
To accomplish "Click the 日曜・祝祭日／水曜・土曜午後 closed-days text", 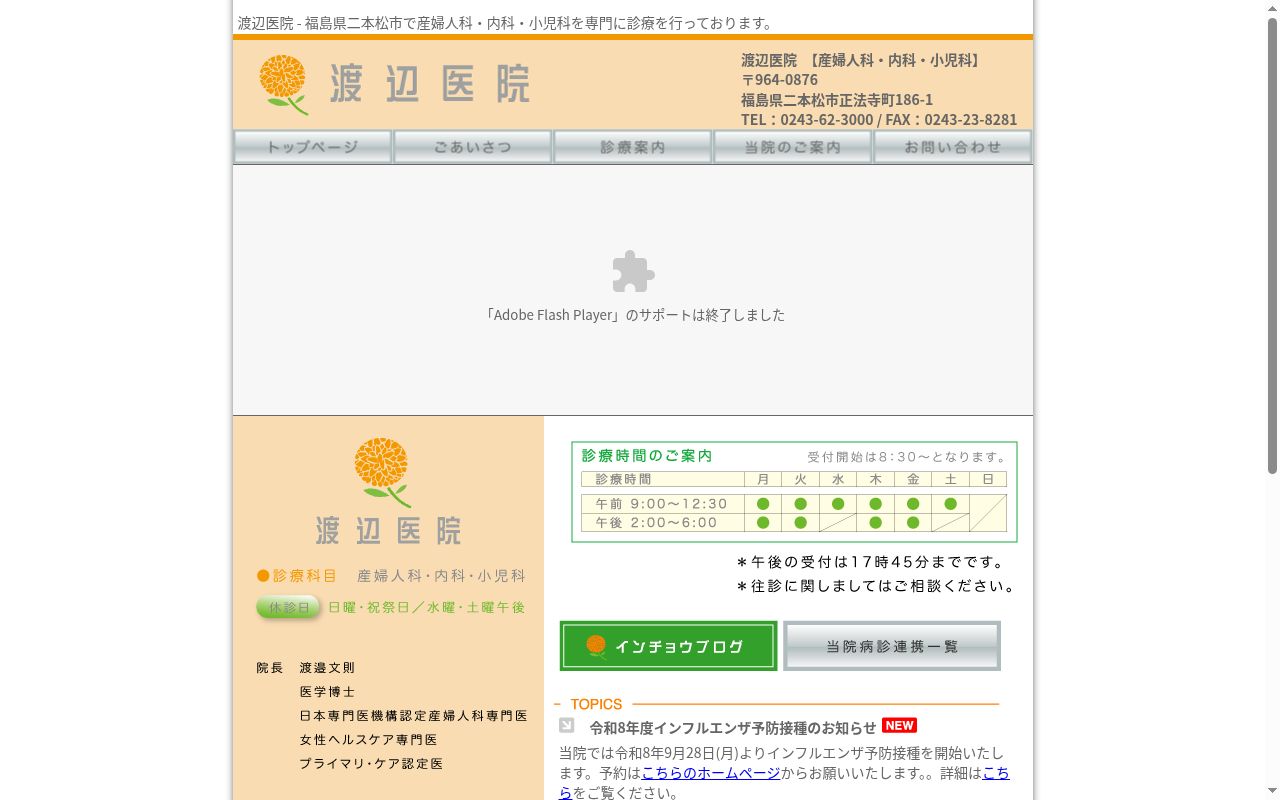I will [x=427, y=607].
